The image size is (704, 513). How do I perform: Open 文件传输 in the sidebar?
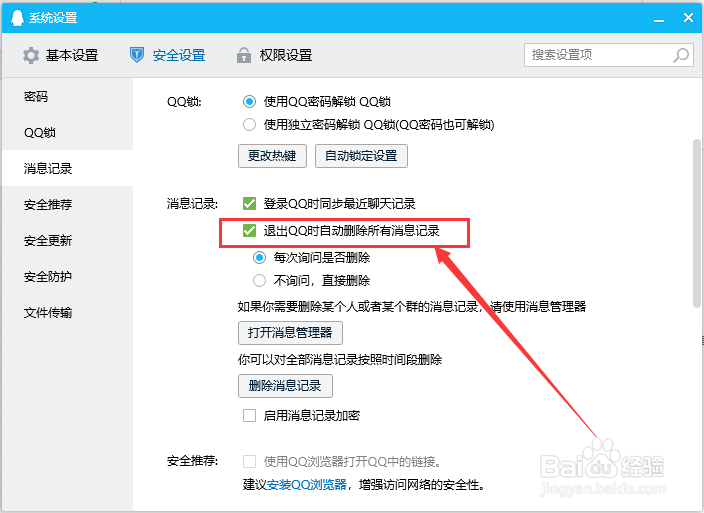67,312
